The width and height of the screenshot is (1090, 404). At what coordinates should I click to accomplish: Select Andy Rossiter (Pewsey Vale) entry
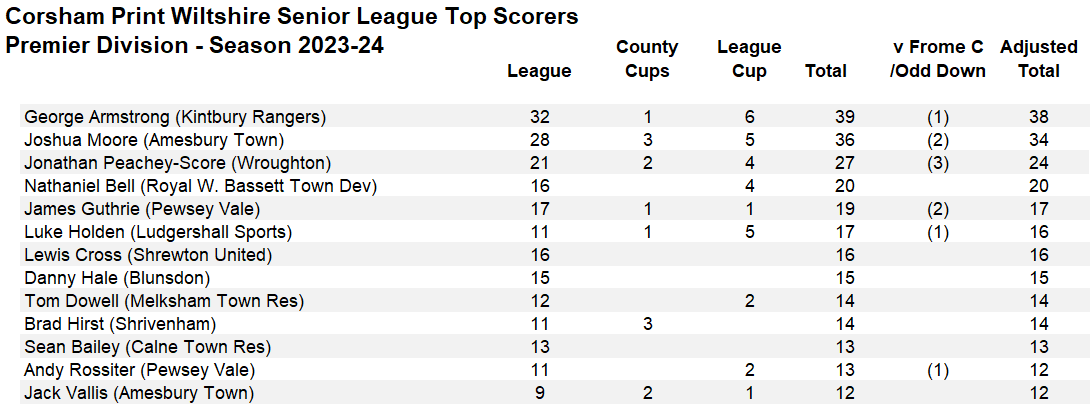click(x=139, y=370)
